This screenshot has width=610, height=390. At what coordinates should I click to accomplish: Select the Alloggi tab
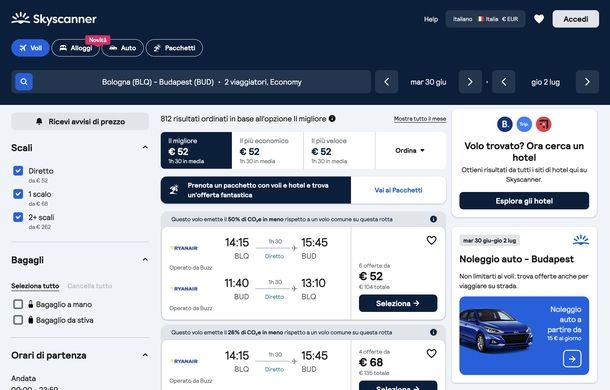tap(75, 48)
